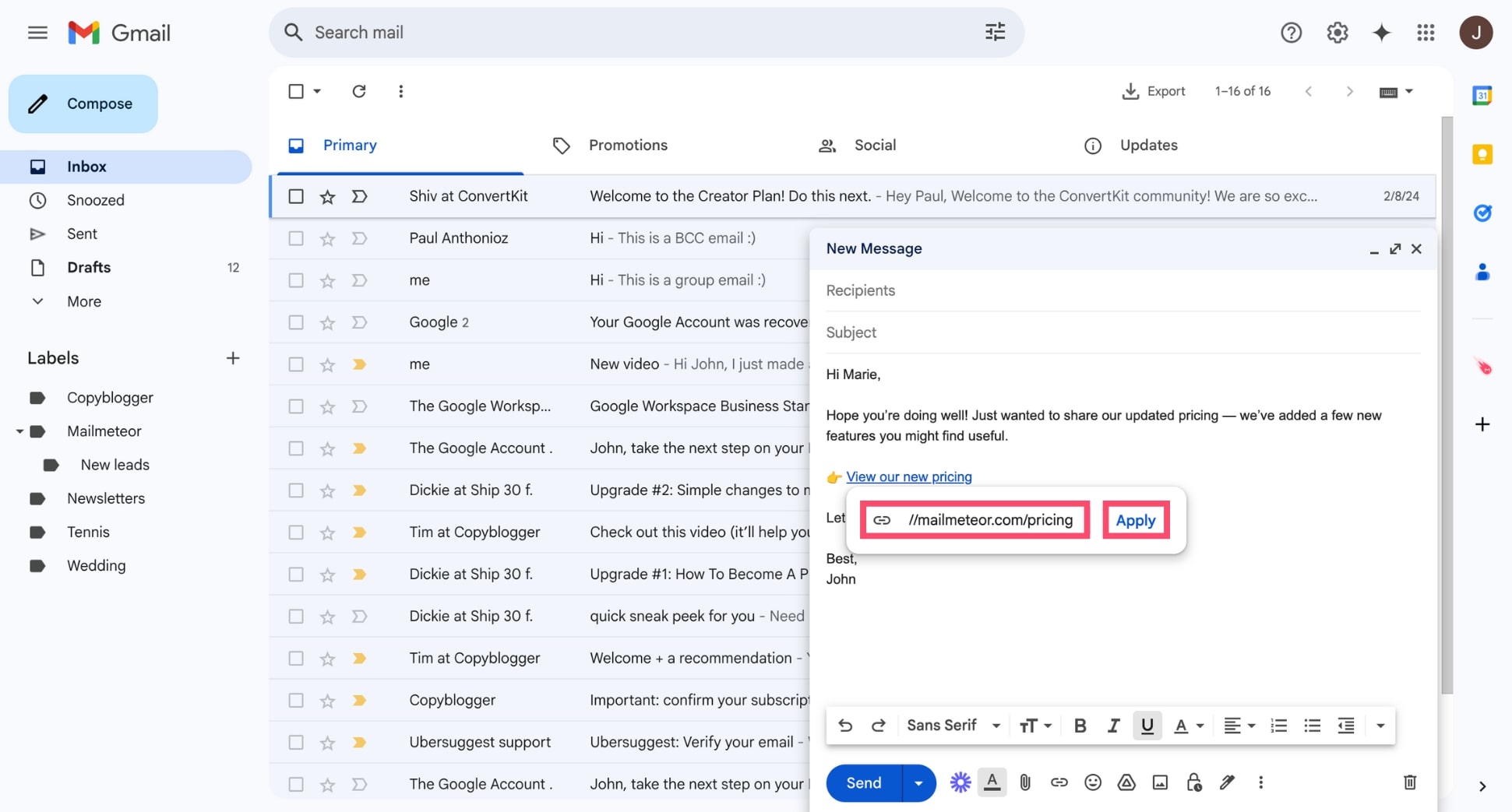This screenshot has width=1512, height=812.
Task: Open Google Tasks side panel icon
Action: (1482, 213)
